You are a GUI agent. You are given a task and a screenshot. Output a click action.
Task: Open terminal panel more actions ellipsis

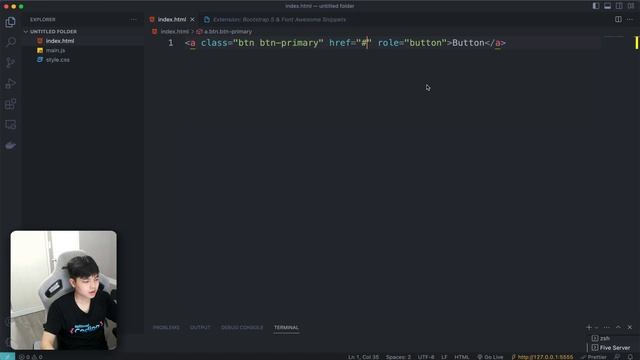tap(607, 327)
